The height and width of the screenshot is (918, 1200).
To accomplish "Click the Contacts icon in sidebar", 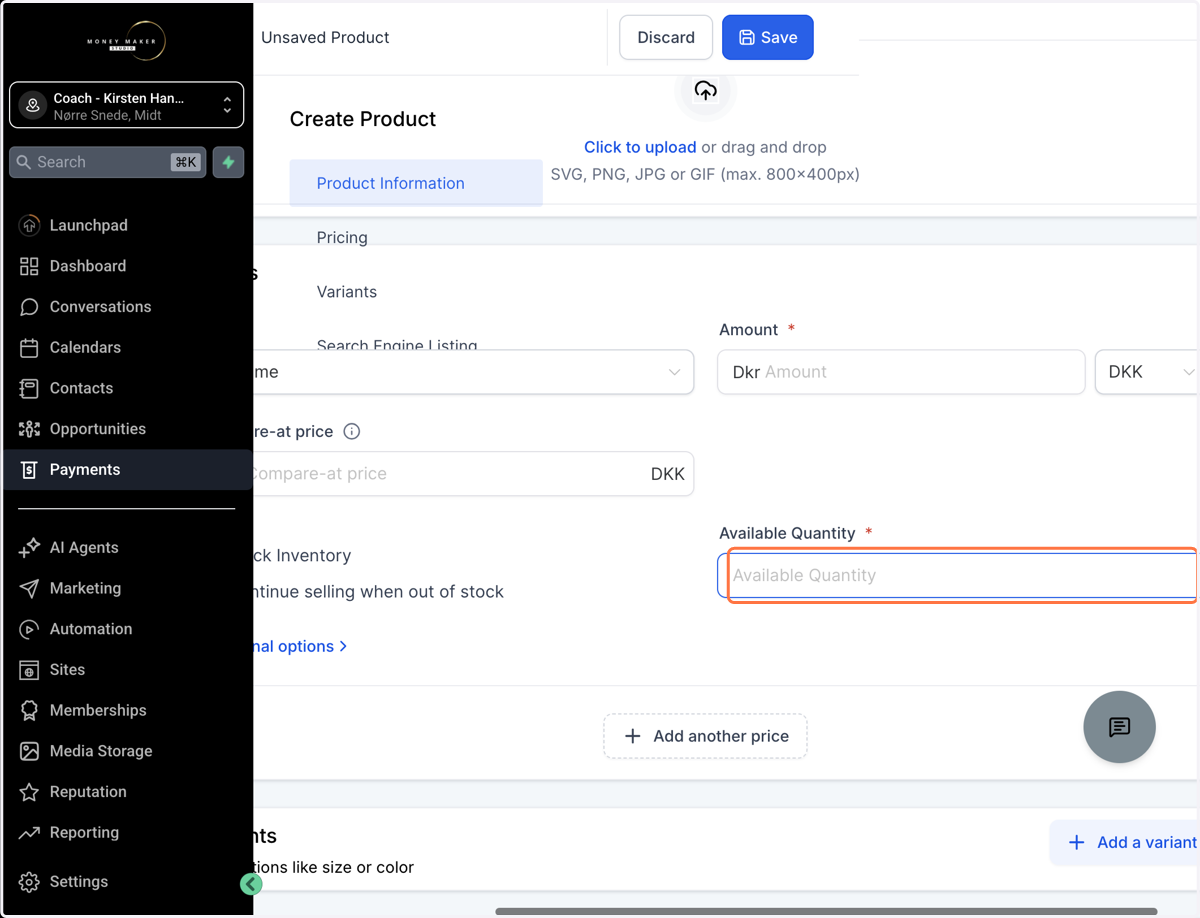I will [x=29, y=388].
